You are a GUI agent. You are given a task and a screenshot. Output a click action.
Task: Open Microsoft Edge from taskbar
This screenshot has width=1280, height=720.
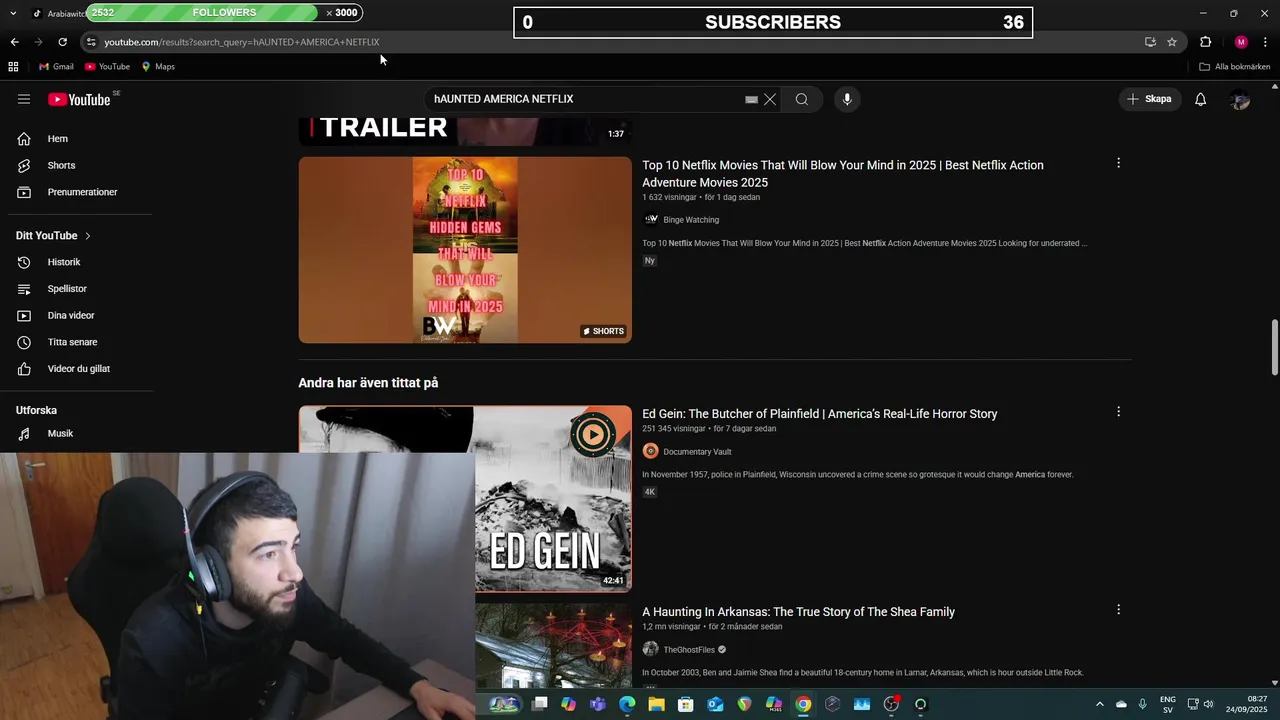(627, 704)
